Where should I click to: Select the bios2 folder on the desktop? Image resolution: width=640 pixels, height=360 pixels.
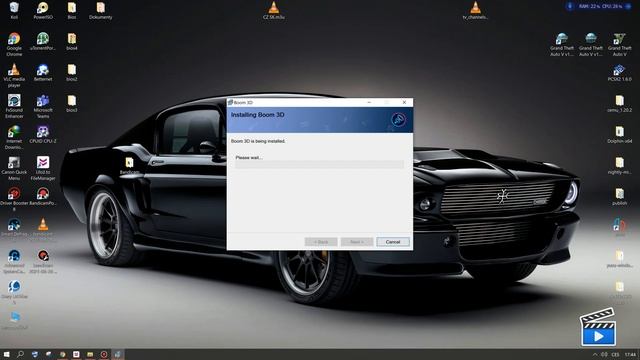[x=72, y=73]
